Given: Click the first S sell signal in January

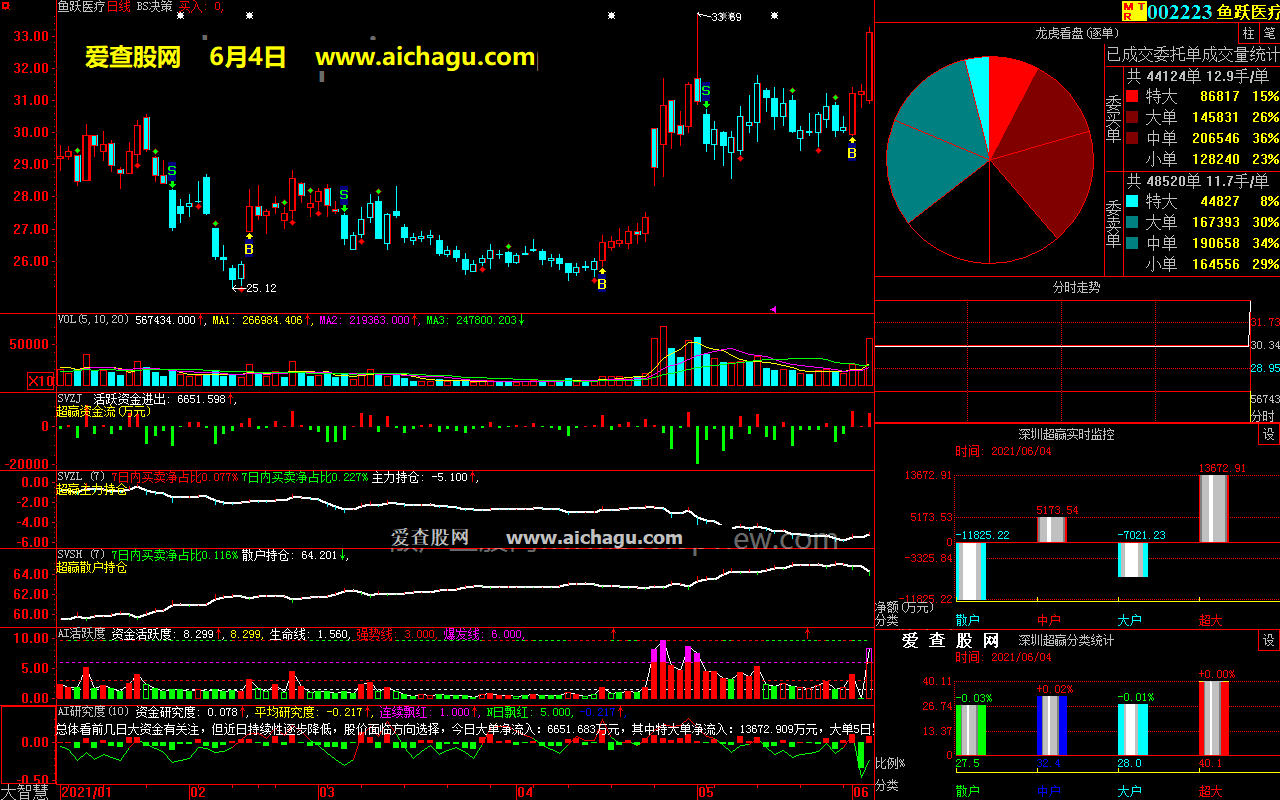Looking at the screenshot, I should click(x=171, y=171).
